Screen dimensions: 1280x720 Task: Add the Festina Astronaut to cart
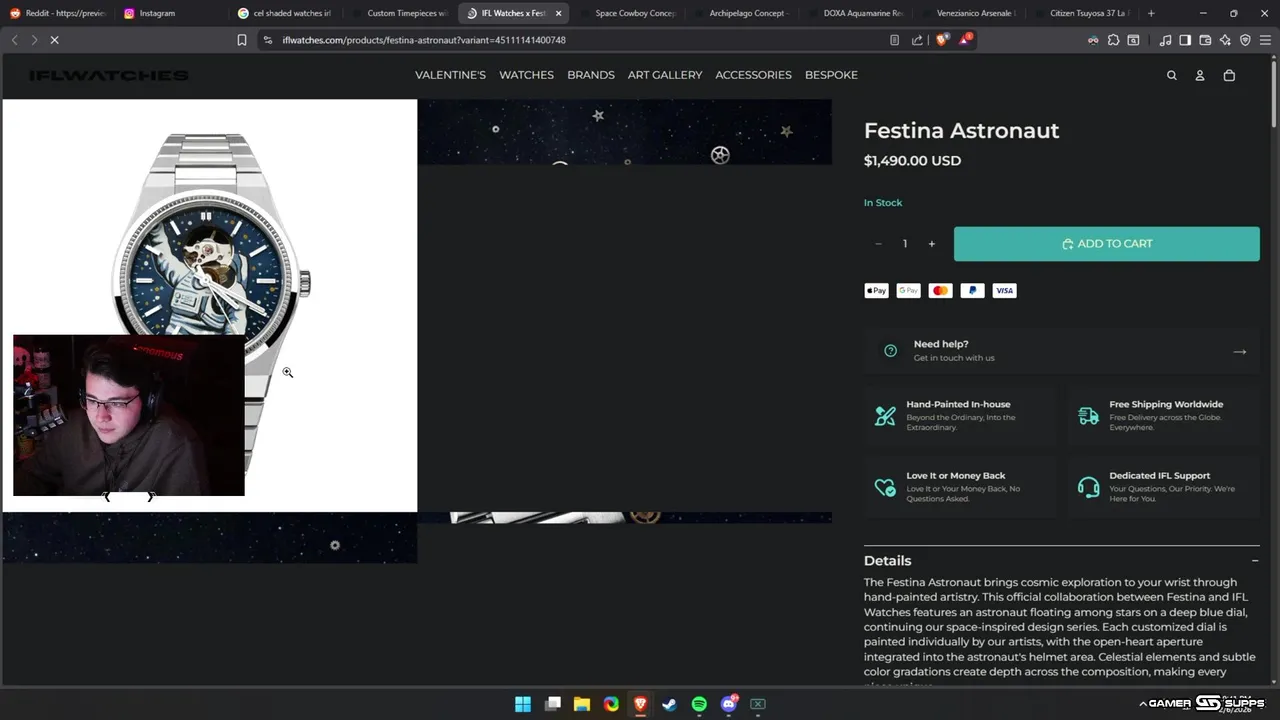click(1106, 244)
